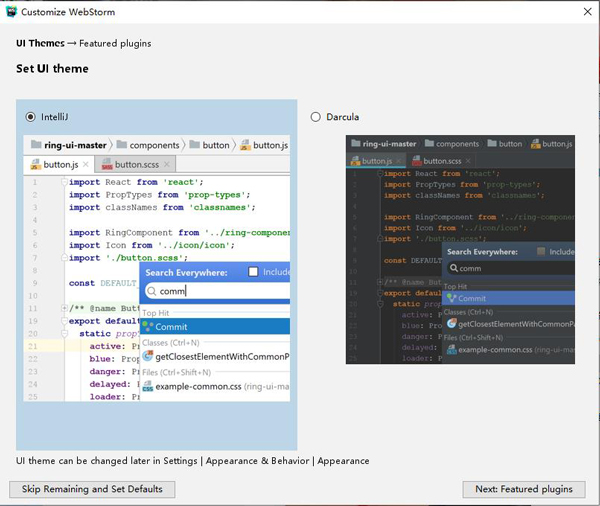This screenshot has height=506, width=600.
Task: Expand the folded comment on line 11 Darcula preview
Action: 380,282
